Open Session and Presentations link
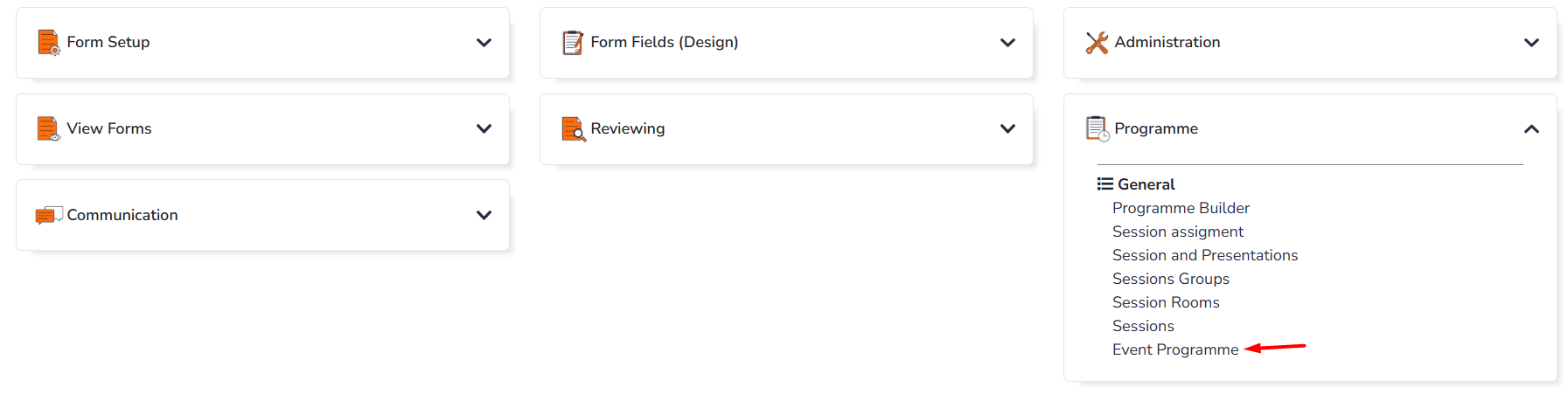 click(1205, 255)
